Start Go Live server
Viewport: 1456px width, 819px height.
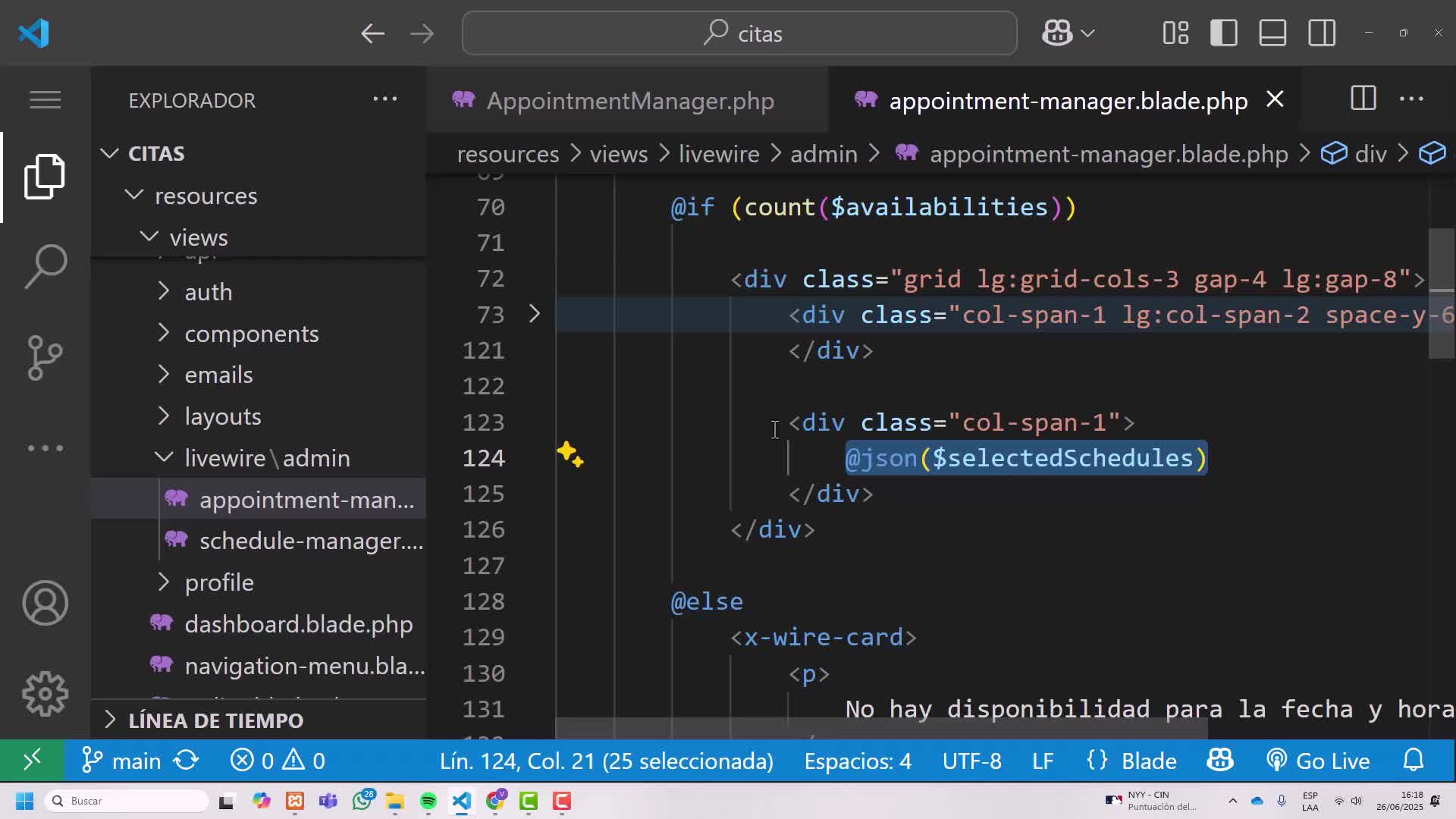[1318, 761]
